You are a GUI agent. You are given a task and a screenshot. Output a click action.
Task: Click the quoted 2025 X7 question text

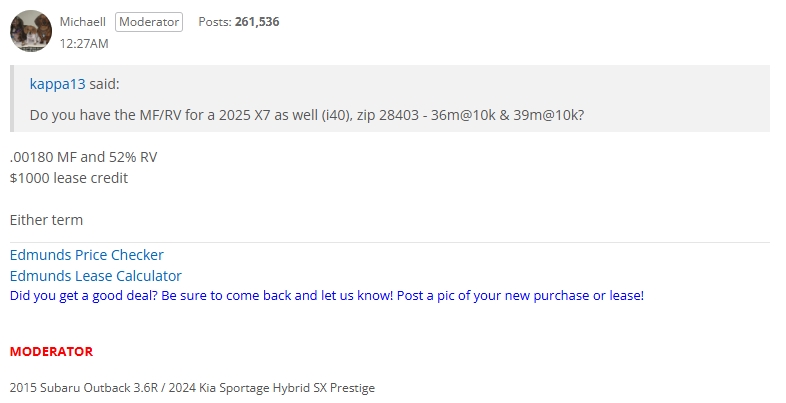click(x=307, y=115)
